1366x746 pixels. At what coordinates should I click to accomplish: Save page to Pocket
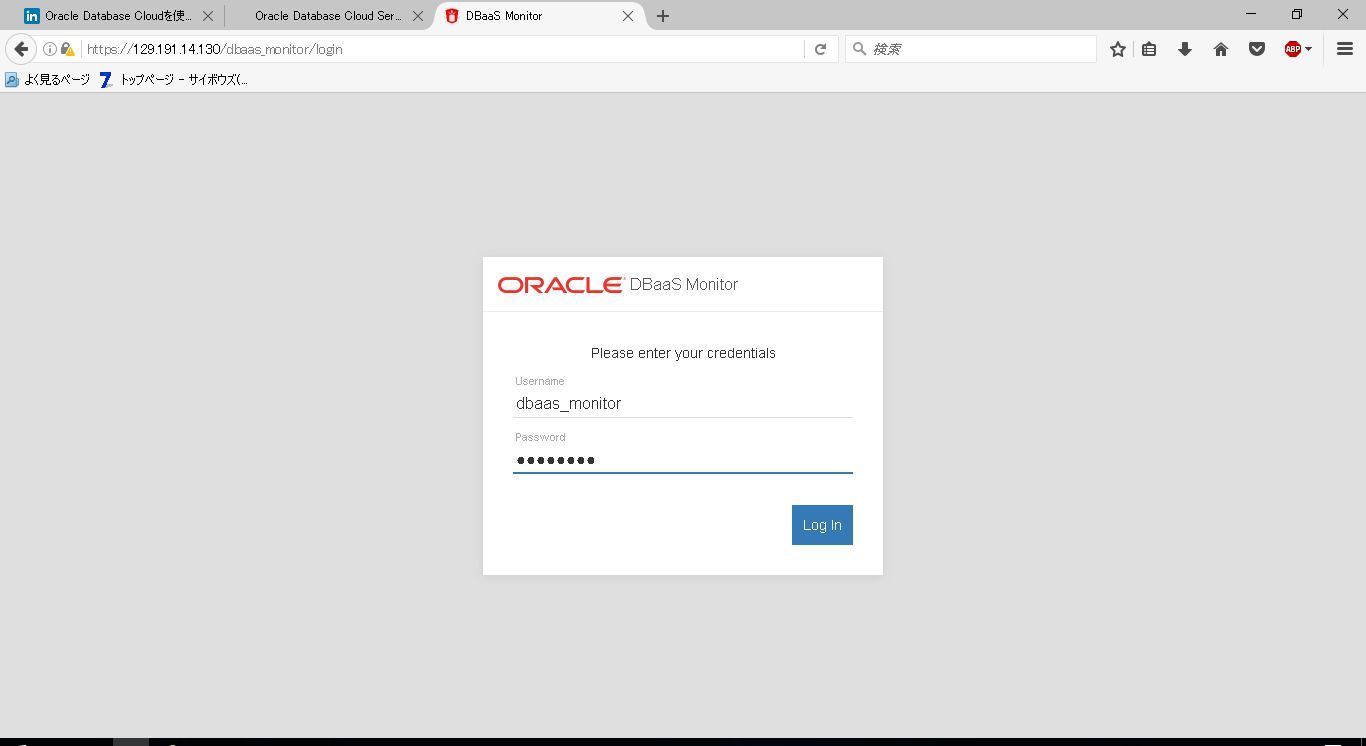point(1257,49)
